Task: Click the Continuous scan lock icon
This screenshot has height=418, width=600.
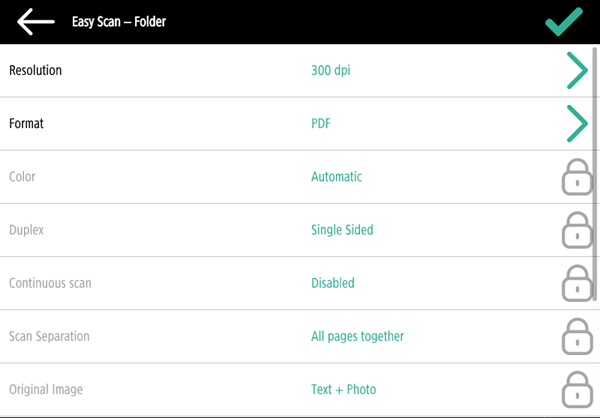Action: click(x=576, y=284)
